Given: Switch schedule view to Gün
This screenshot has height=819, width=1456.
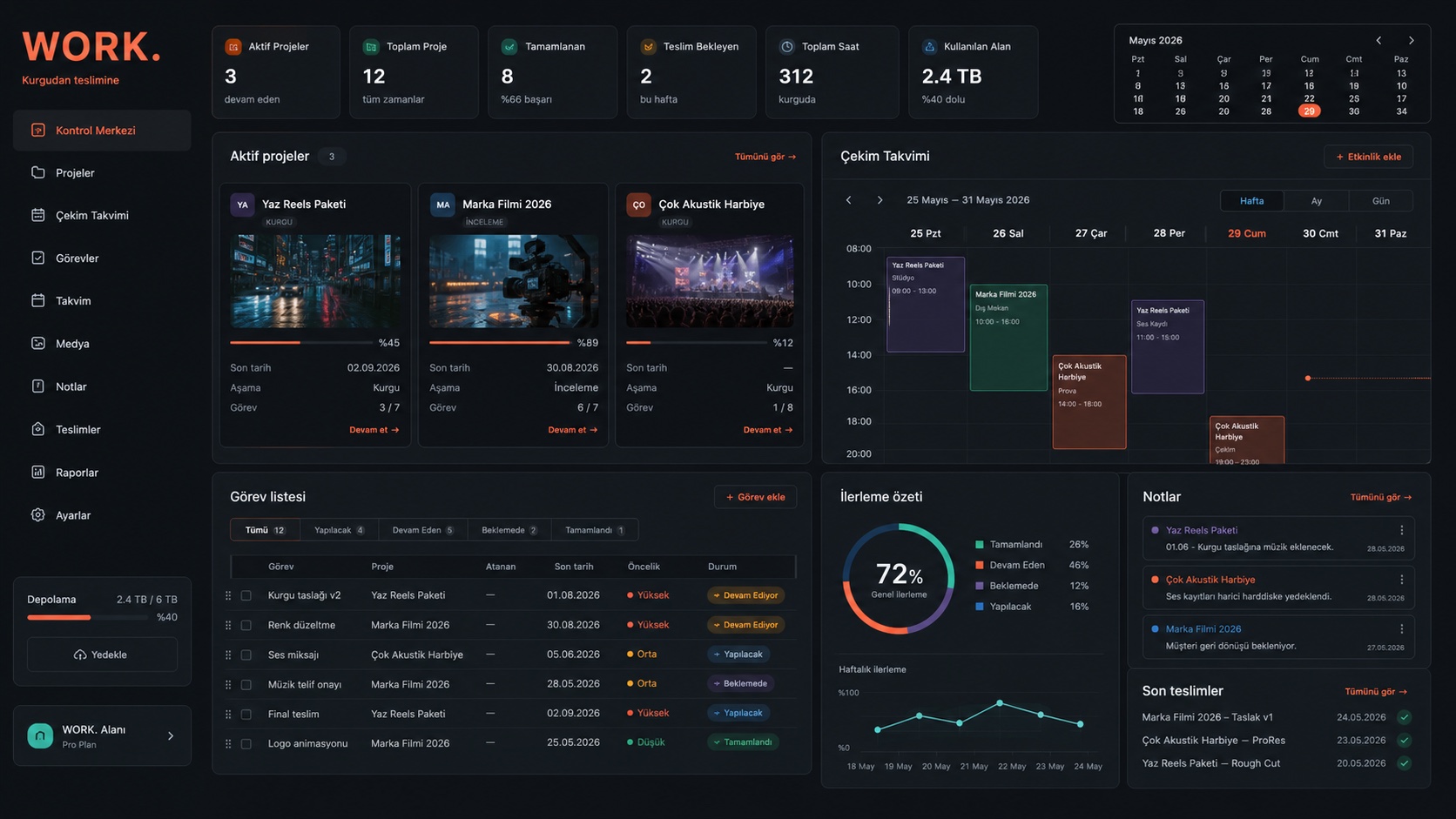Looking at the screenshot, I should click(x=1380, y=201).
